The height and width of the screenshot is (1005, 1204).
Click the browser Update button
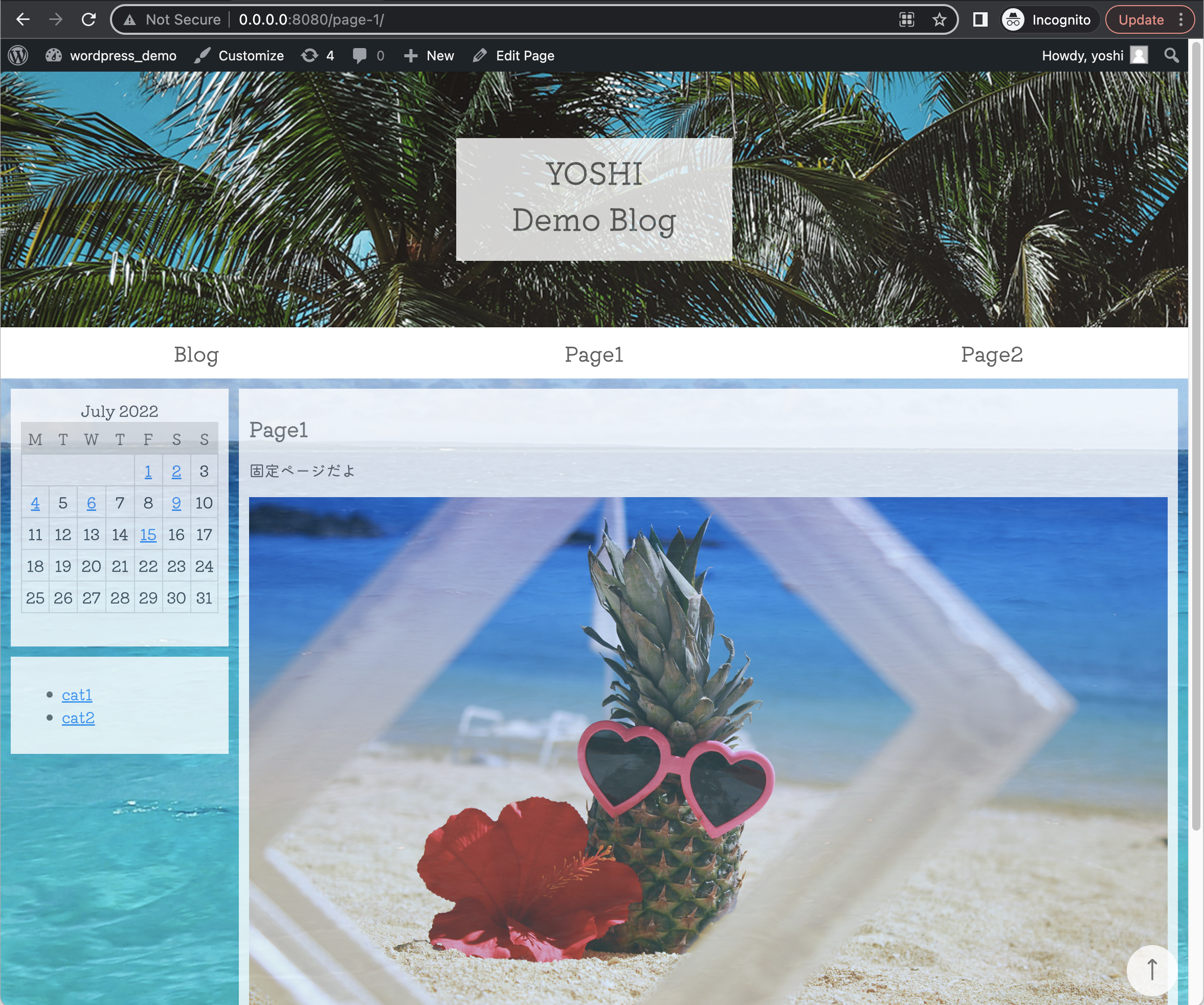[1141, 19]
